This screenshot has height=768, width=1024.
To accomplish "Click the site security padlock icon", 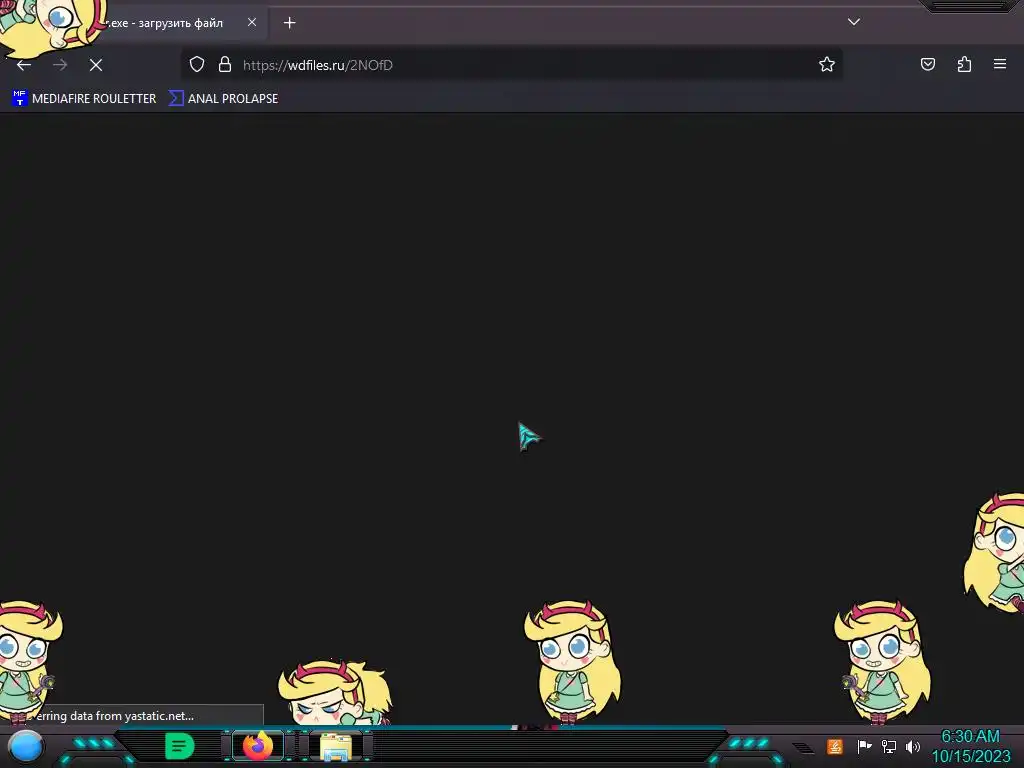I will [x=225, y=64].
